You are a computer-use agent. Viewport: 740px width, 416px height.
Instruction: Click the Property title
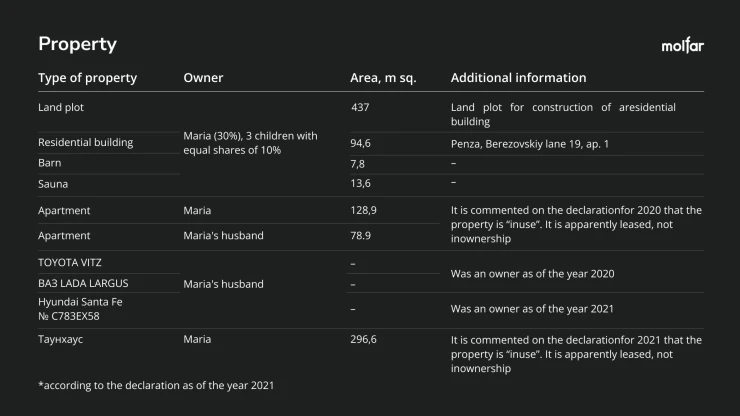(x=77, y=44)
